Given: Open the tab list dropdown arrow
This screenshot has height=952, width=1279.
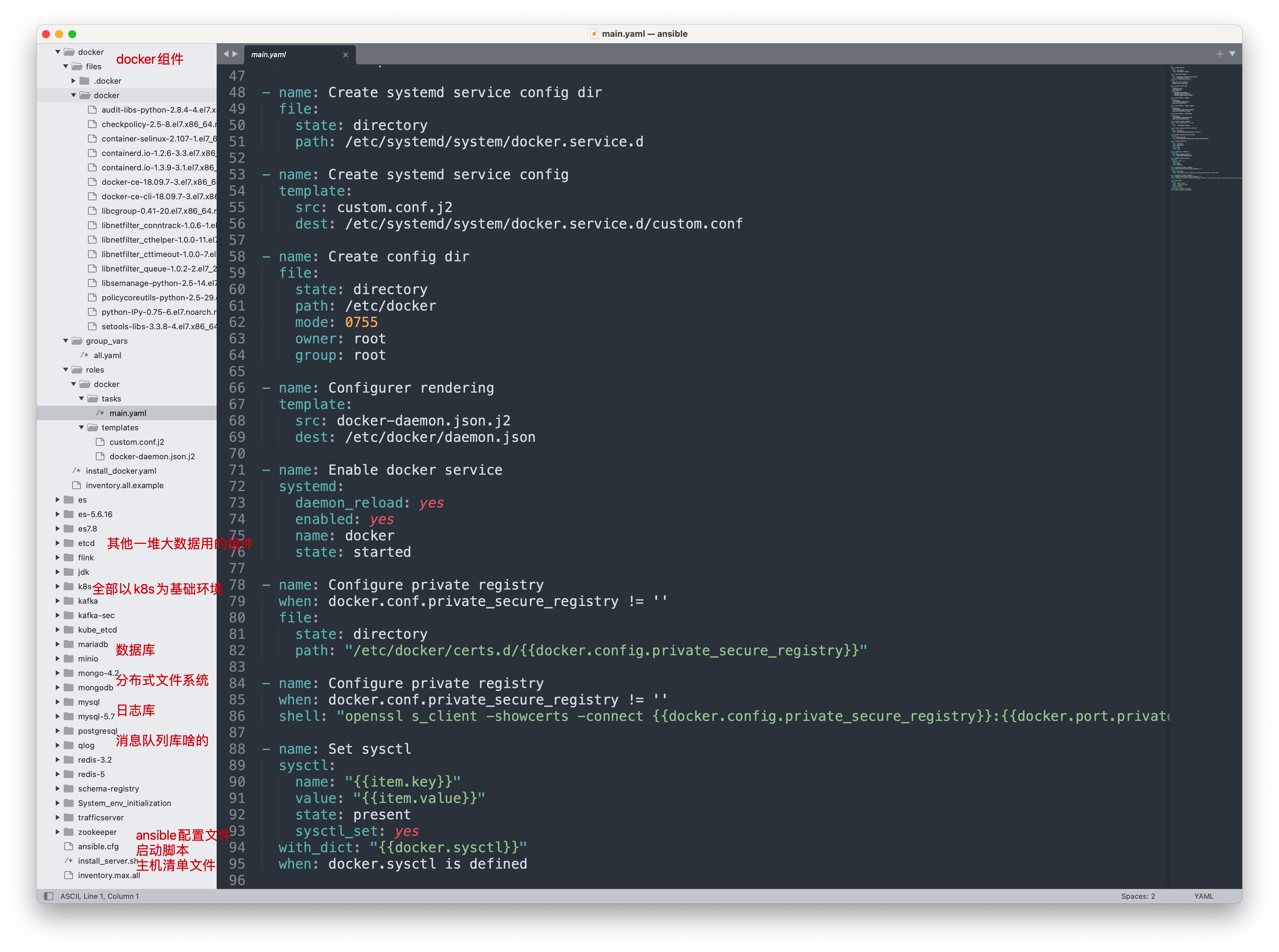Looking at the screenshot, I should tap(1232, 54).
